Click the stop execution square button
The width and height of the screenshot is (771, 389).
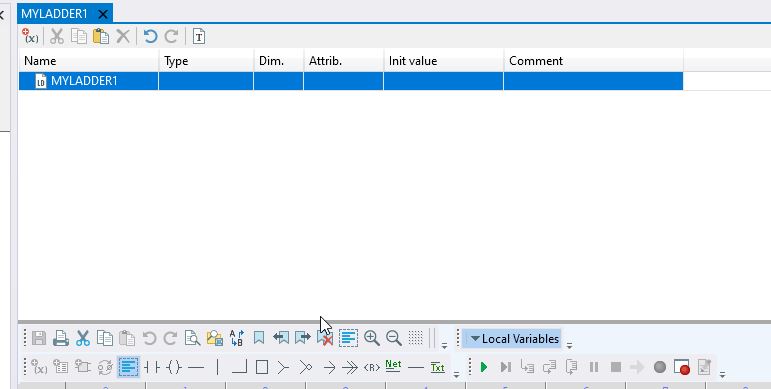(616, 367)
